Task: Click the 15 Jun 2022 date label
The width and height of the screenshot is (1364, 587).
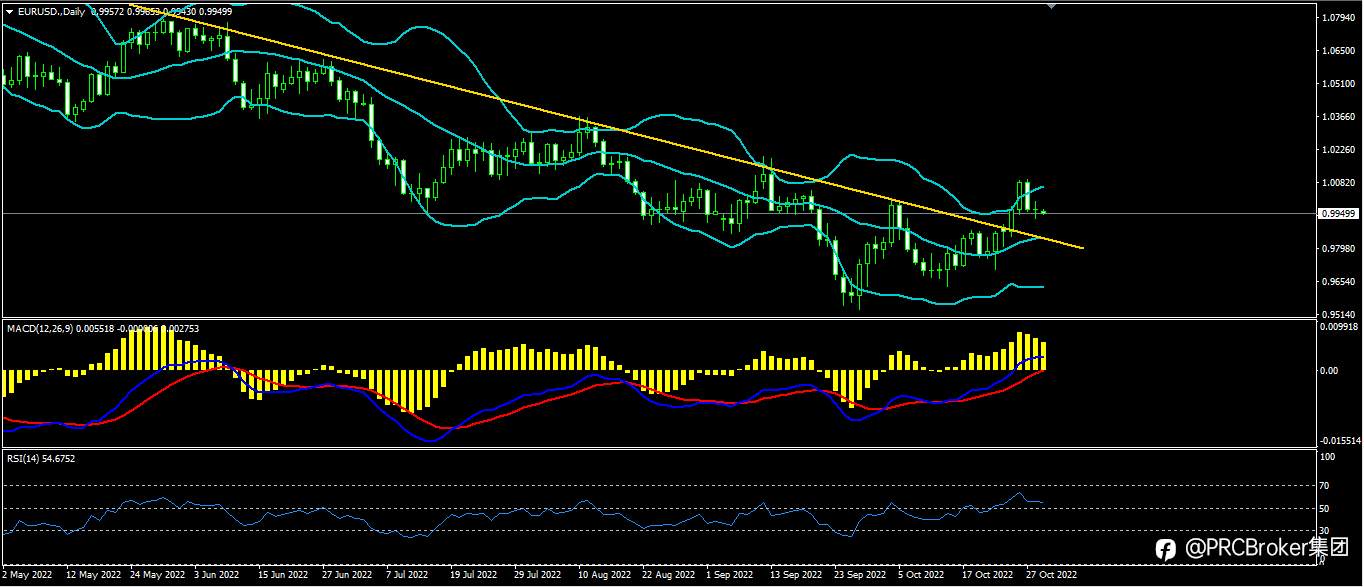Action: click(282, 576)
